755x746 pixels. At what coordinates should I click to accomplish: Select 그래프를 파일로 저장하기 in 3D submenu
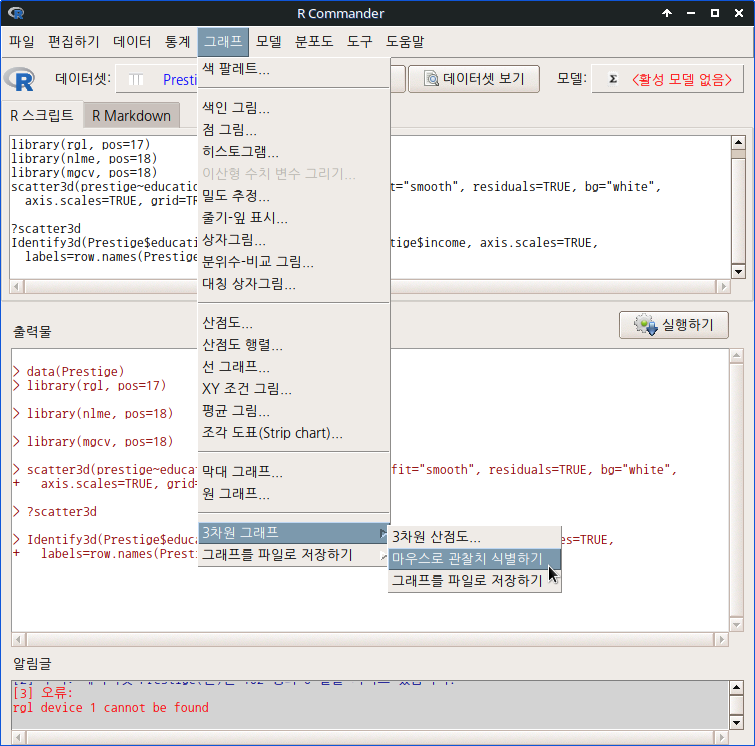coord(475,580)
